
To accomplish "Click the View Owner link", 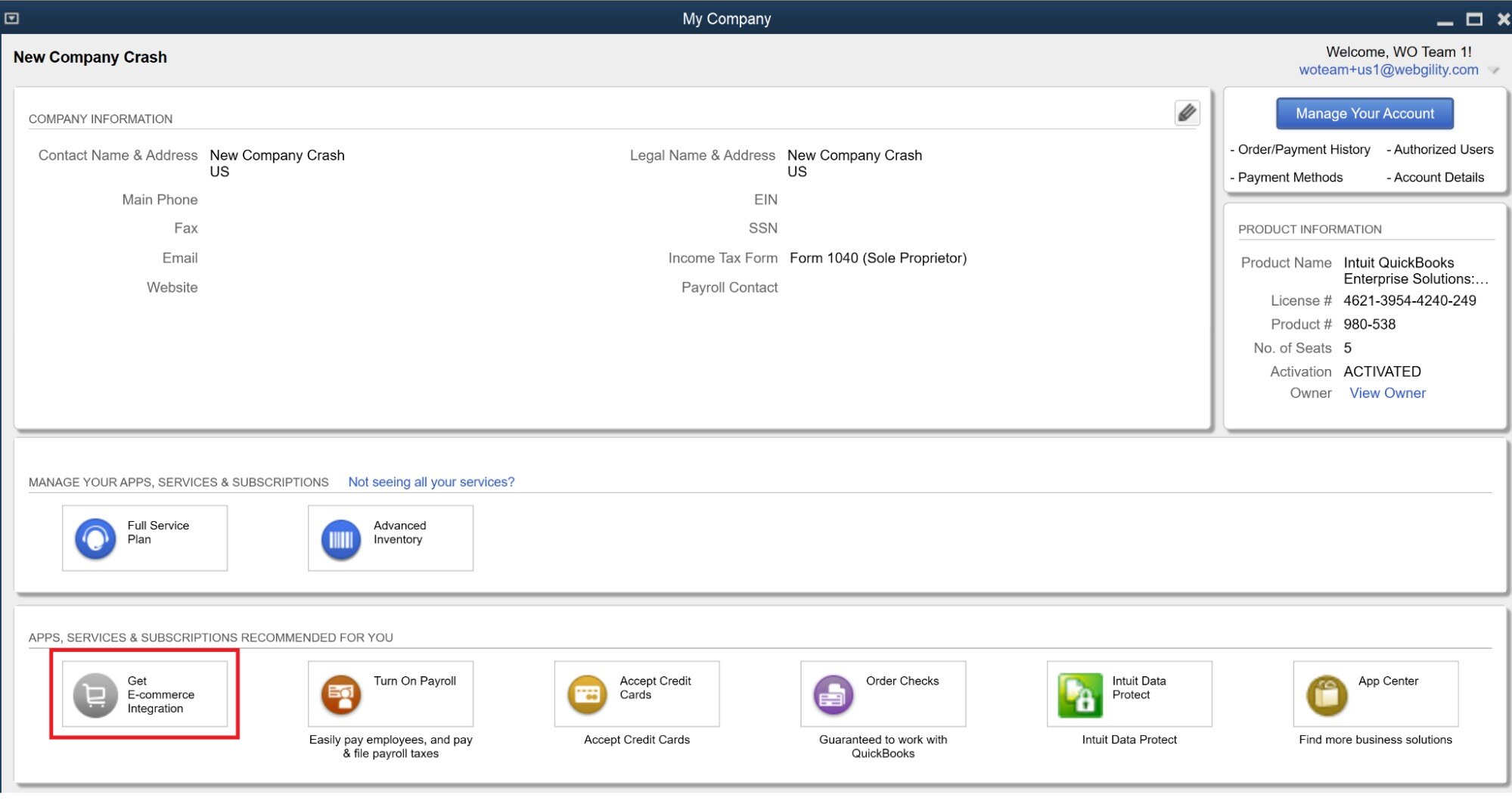I will pyautogui.click(x=1387, y=393).
